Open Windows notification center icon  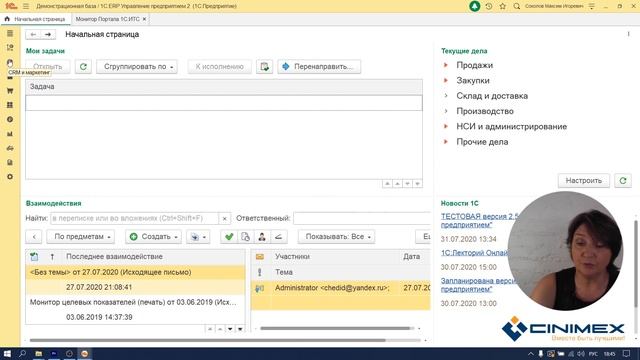pyautogui.click(x=627, y=353)
